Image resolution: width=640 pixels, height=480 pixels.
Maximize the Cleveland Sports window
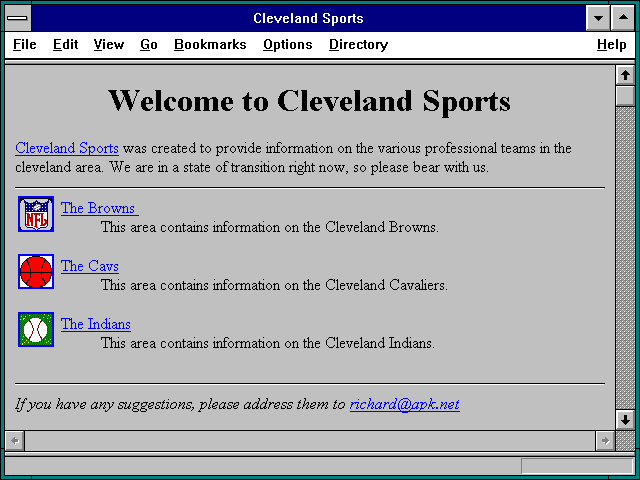click(x=623, y=18)
